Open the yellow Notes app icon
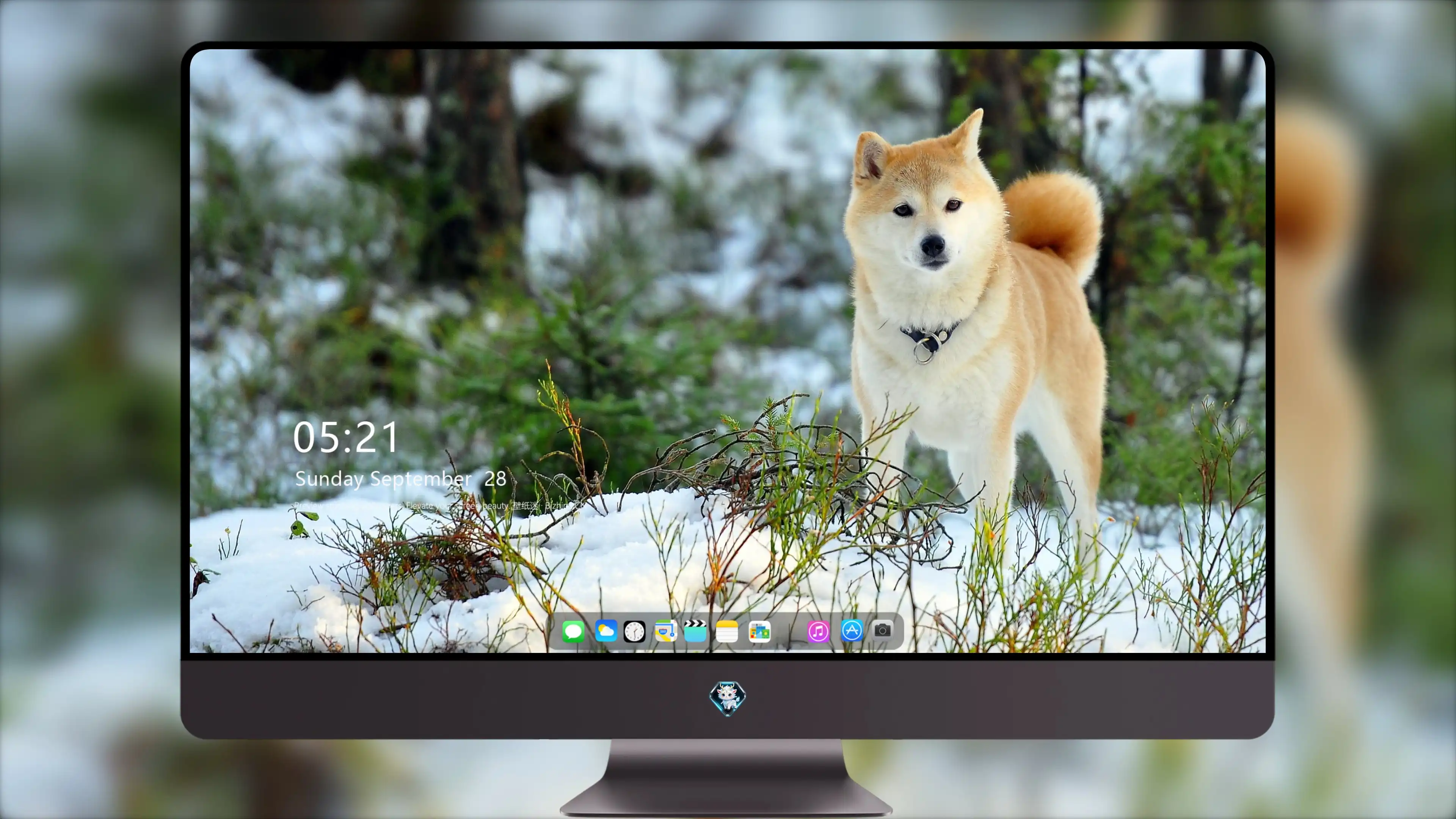The image size is (1456, 819). [726, 631]
